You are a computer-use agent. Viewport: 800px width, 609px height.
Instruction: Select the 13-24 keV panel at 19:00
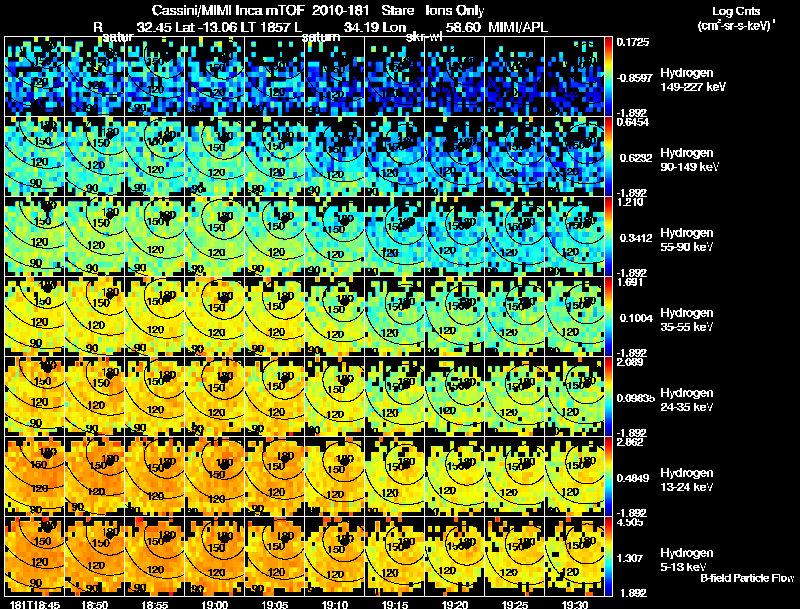pos(215,477)
